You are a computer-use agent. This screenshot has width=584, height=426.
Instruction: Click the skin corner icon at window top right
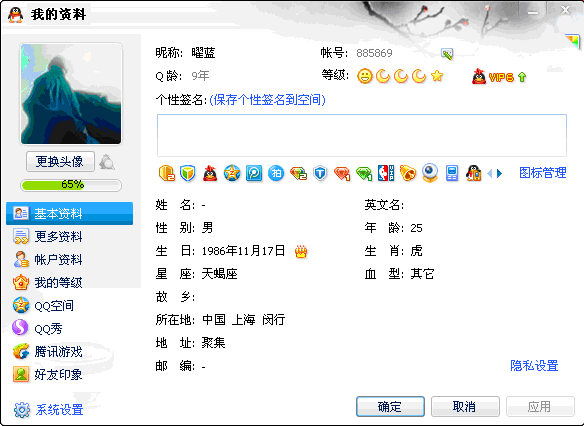[573, 41]
